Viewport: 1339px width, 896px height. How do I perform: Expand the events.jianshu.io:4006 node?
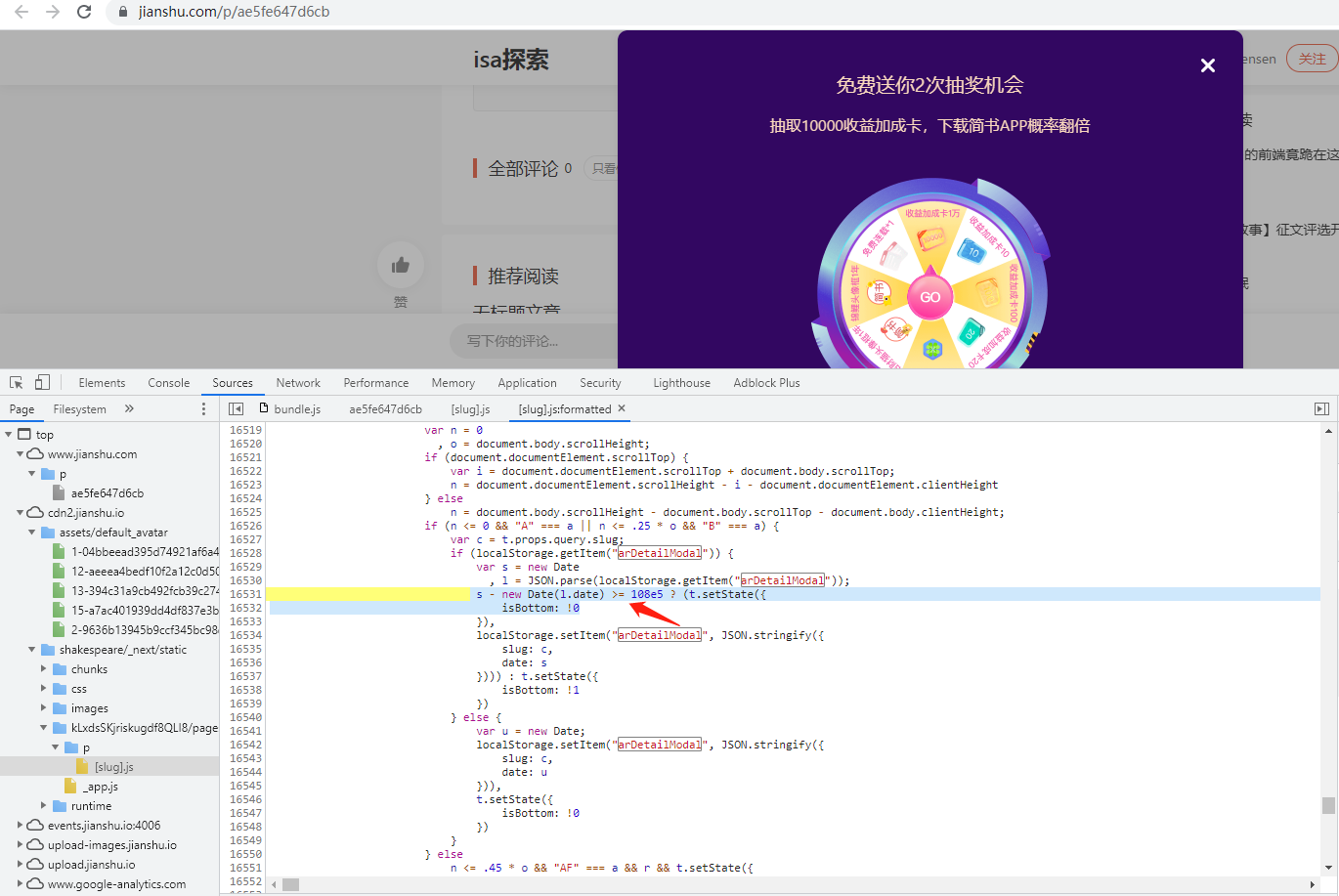point(21,826)
